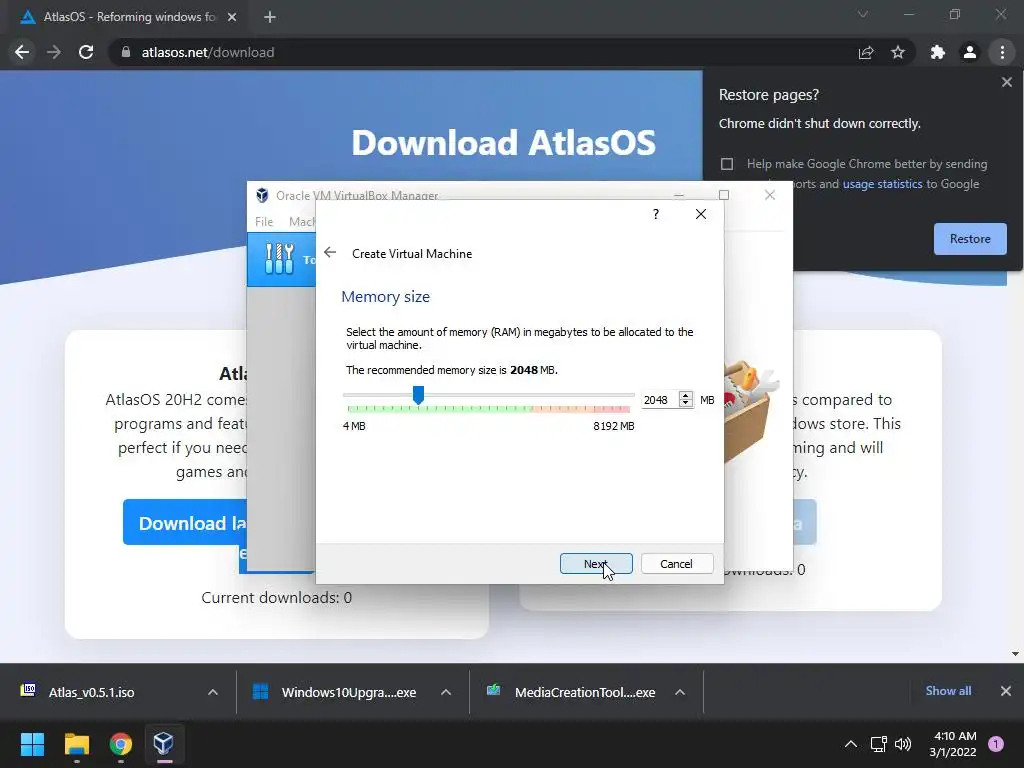Click the VirtualBox Manager title bar icon
This screenshot has height=768, width=1024.
pos(262,195)
